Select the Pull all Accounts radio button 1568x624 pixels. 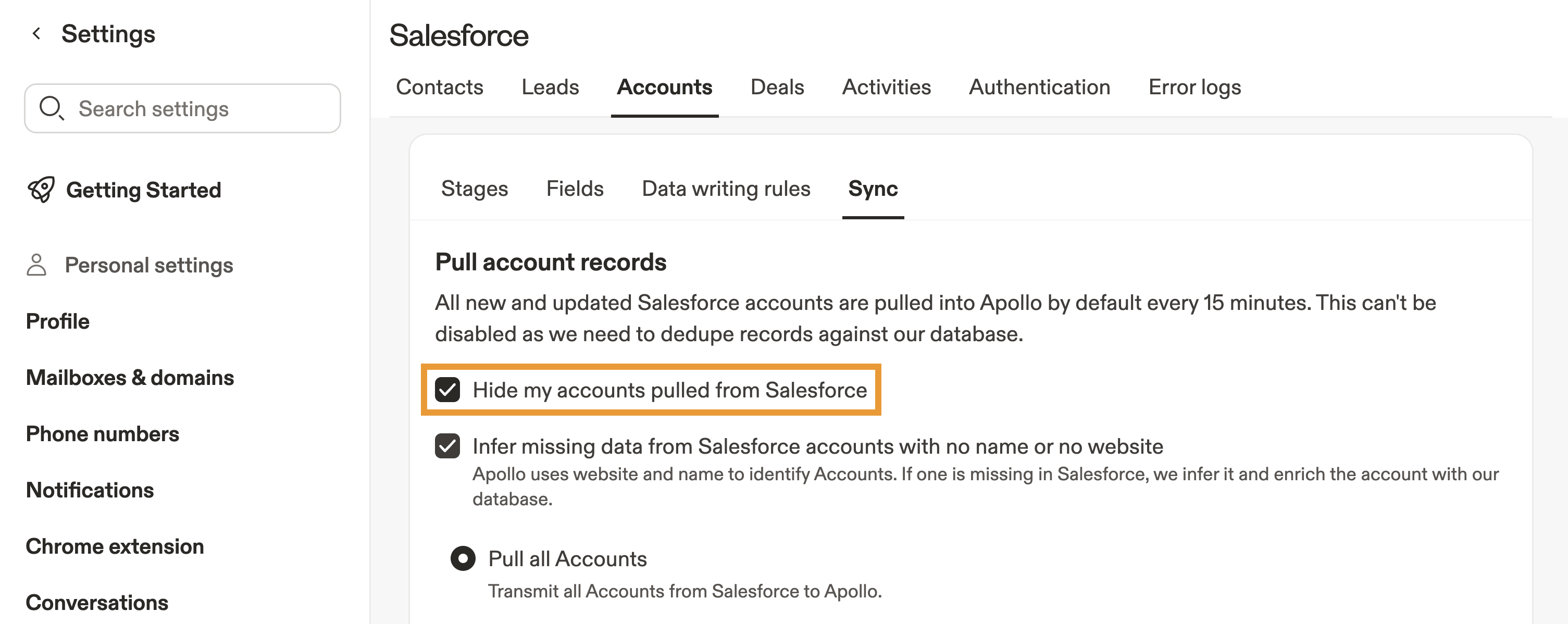pyautogui.click(x=463, y=558)
